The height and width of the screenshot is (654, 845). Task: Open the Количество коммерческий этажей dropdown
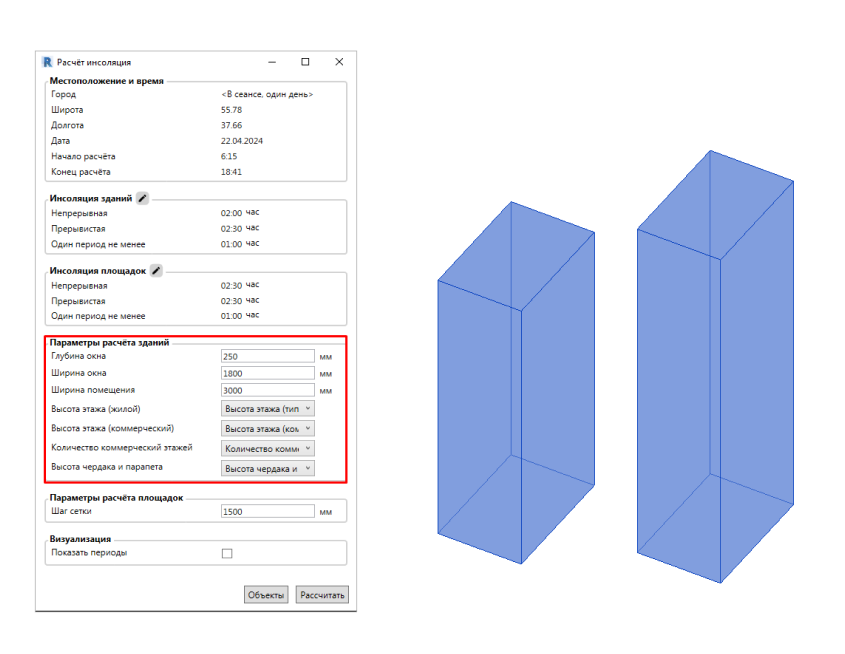tap(267, 448)
